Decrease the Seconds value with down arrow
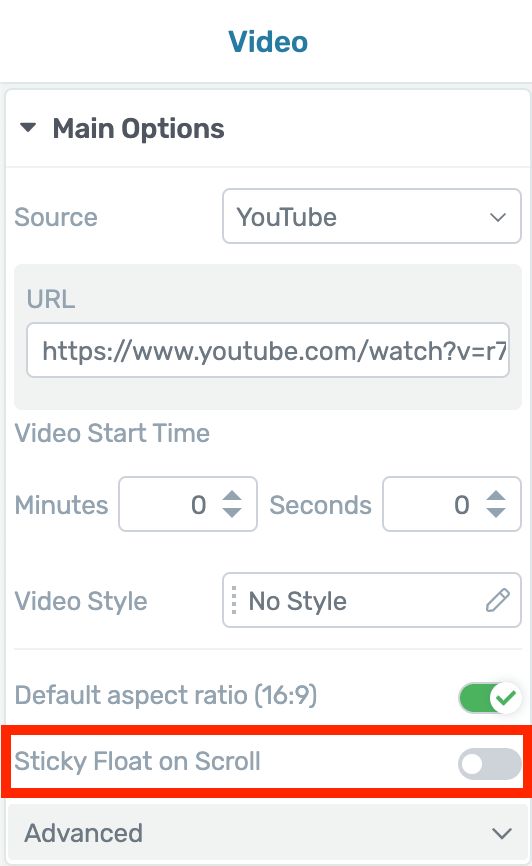532x866 pixels. click(x=496, y=512)
